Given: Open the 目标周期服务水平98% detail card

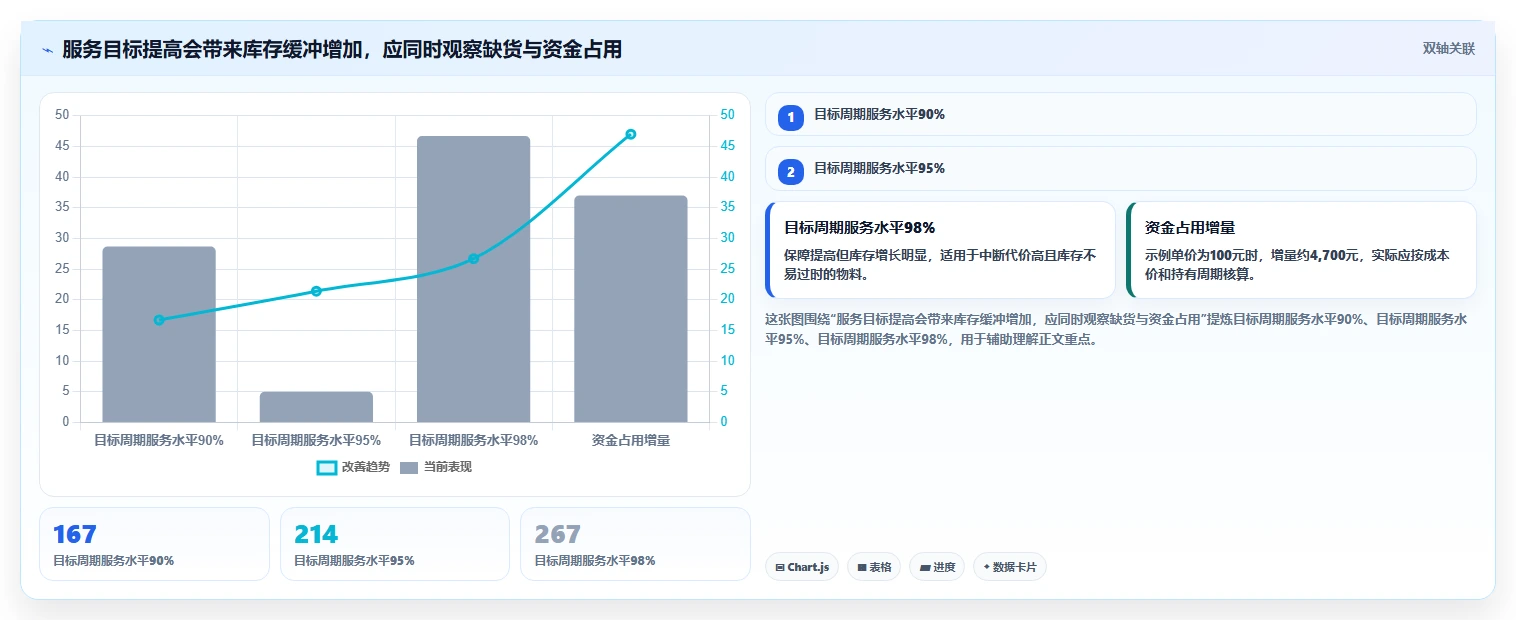Looking at the screenshot, I should pyautogui.click(x=940, y=250).
